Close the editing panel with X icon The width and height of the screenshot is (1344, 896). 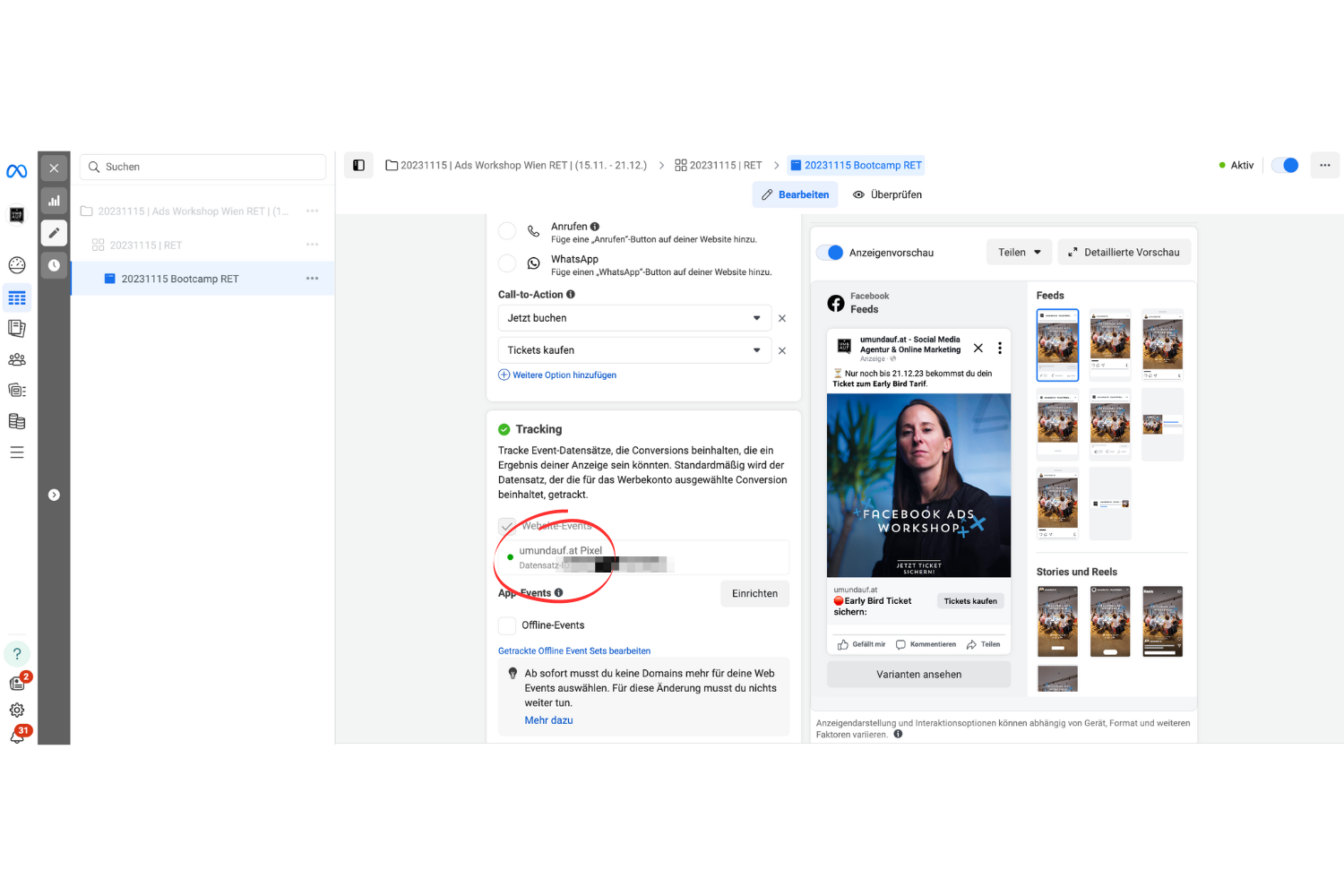54,168
